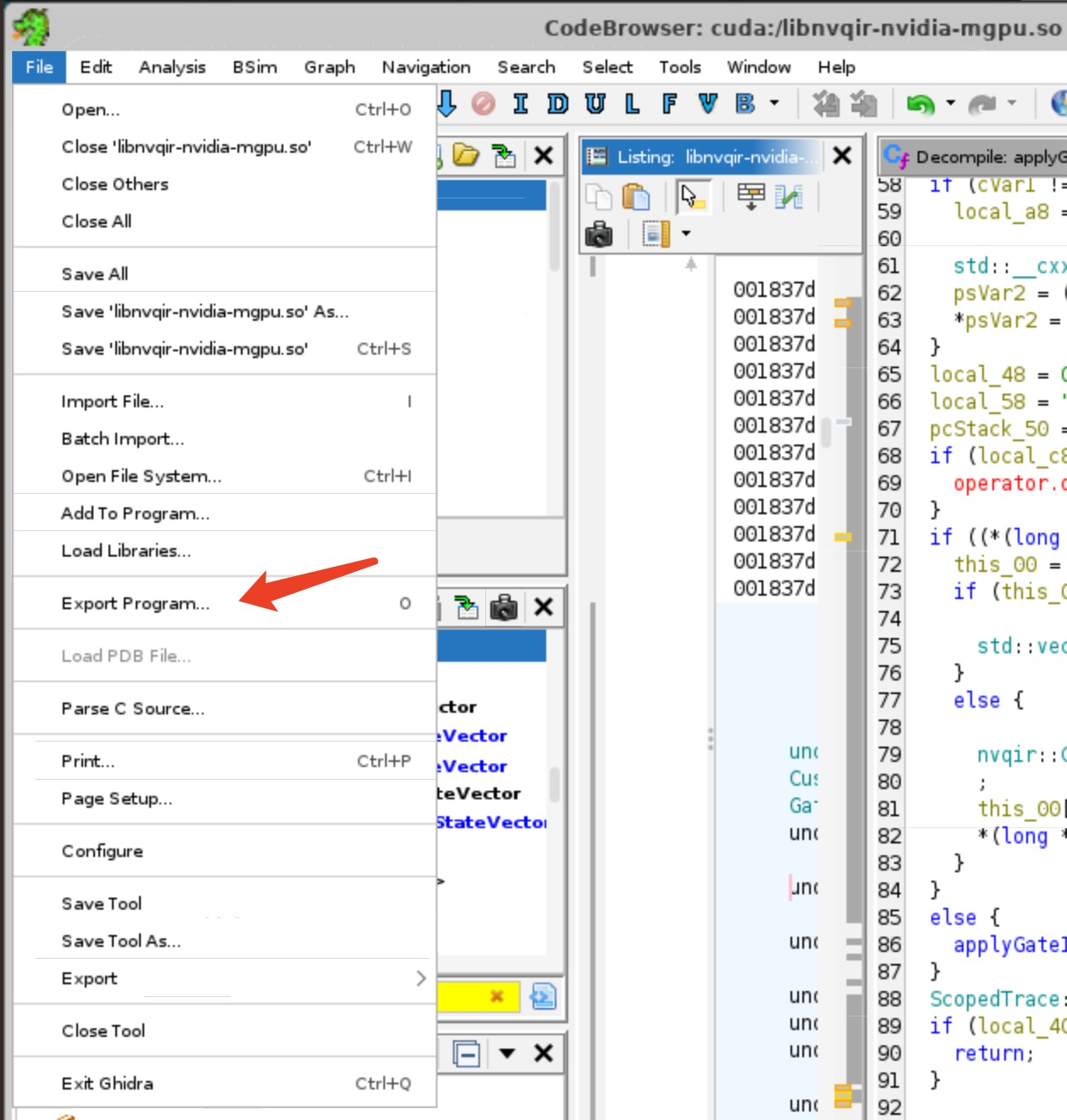This screenshot has width=1067, height=1120.
Task: Open the overview margin dropdown arrow
Action: [x=685, y=232]
